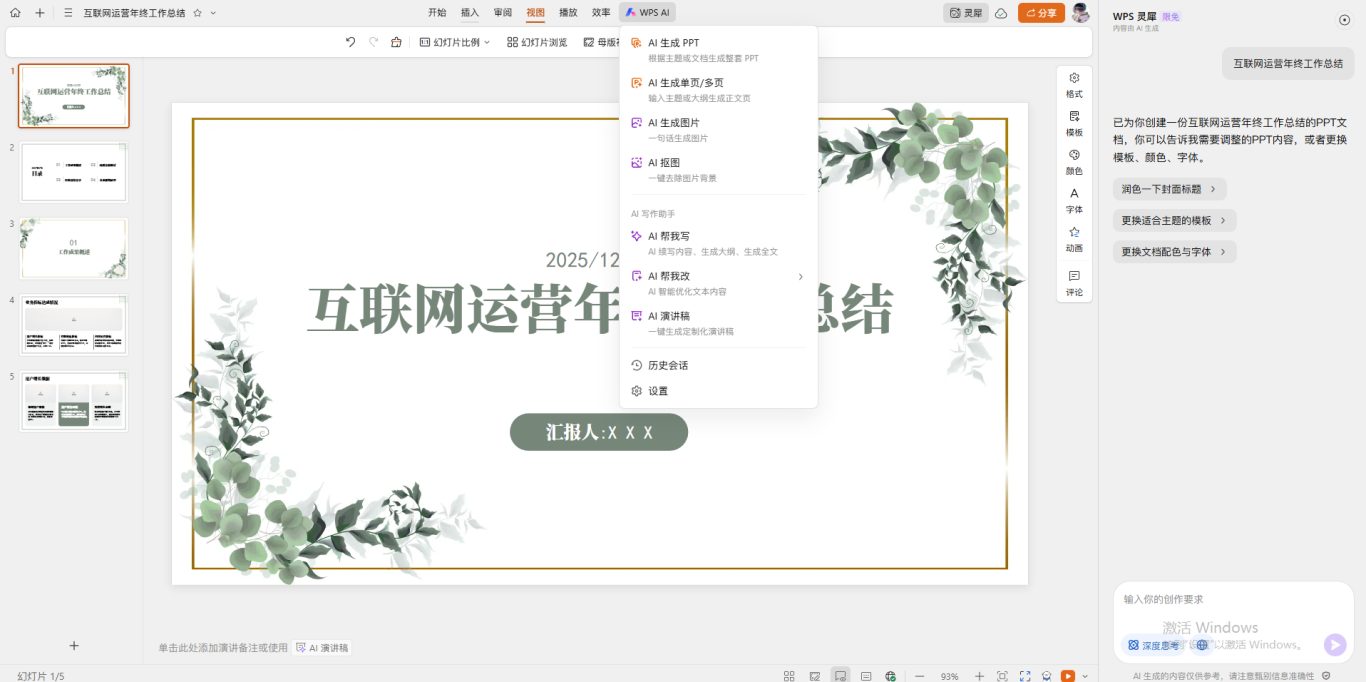Start slideshow with the play icon in status bar
1366x682 pixels.
(x=1069, y=676)
